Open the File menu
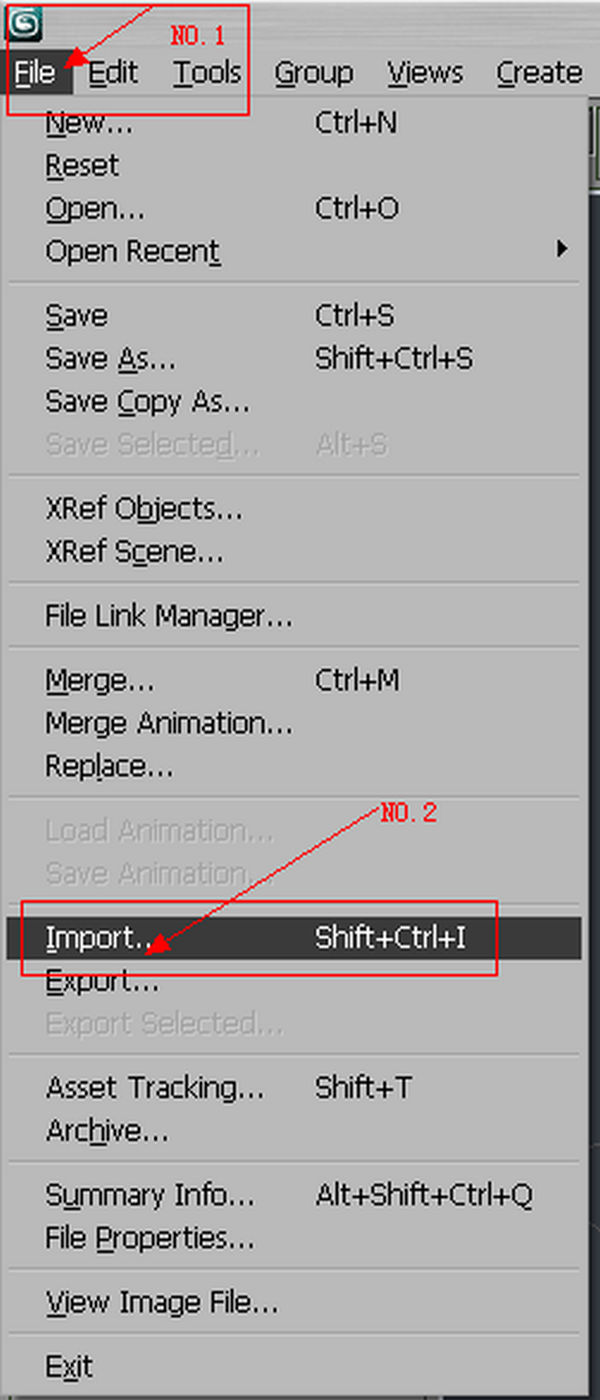The height and width of the screenshot is (1400, 600). pyautogui.click(x=35, y=73)
